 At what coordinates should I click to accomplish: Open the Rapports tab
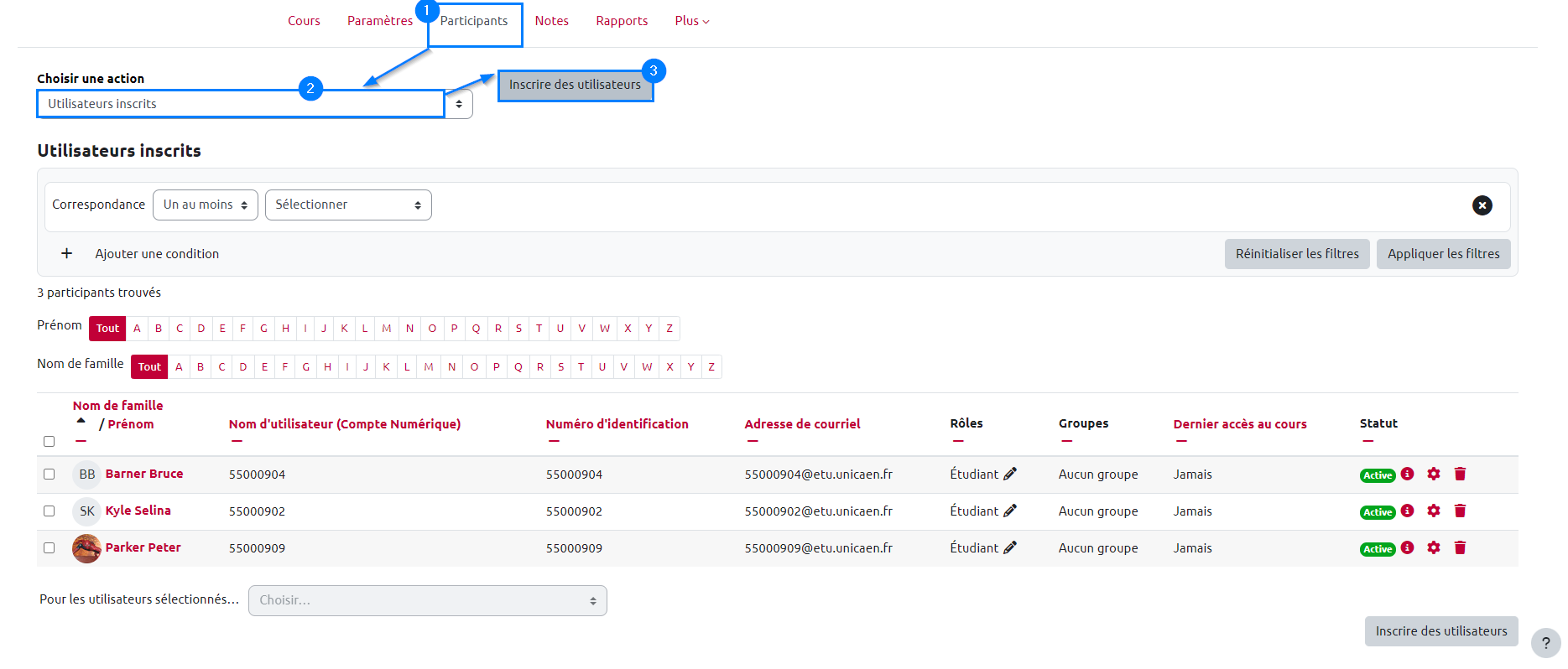(x=622, y=21)
